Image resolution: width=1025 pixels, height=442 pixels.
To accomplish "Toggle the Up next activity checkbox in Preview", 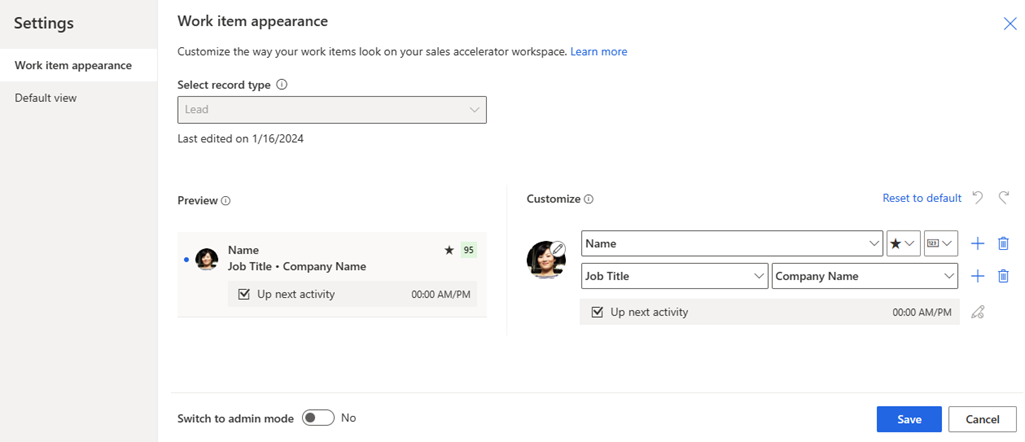I will tap(244, 294).
